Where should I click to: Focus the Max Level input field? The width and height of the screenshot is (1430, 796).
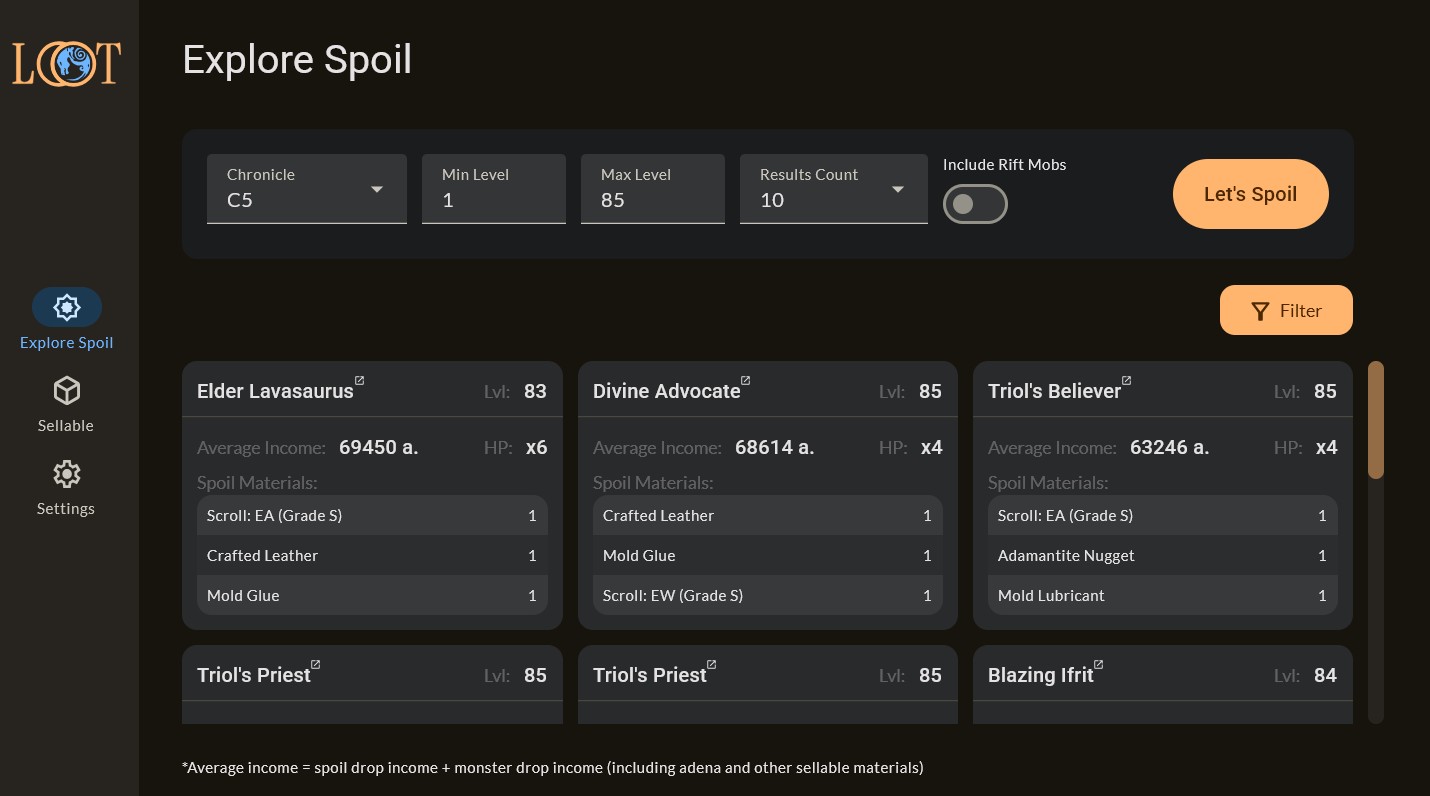tap(652, 199)
